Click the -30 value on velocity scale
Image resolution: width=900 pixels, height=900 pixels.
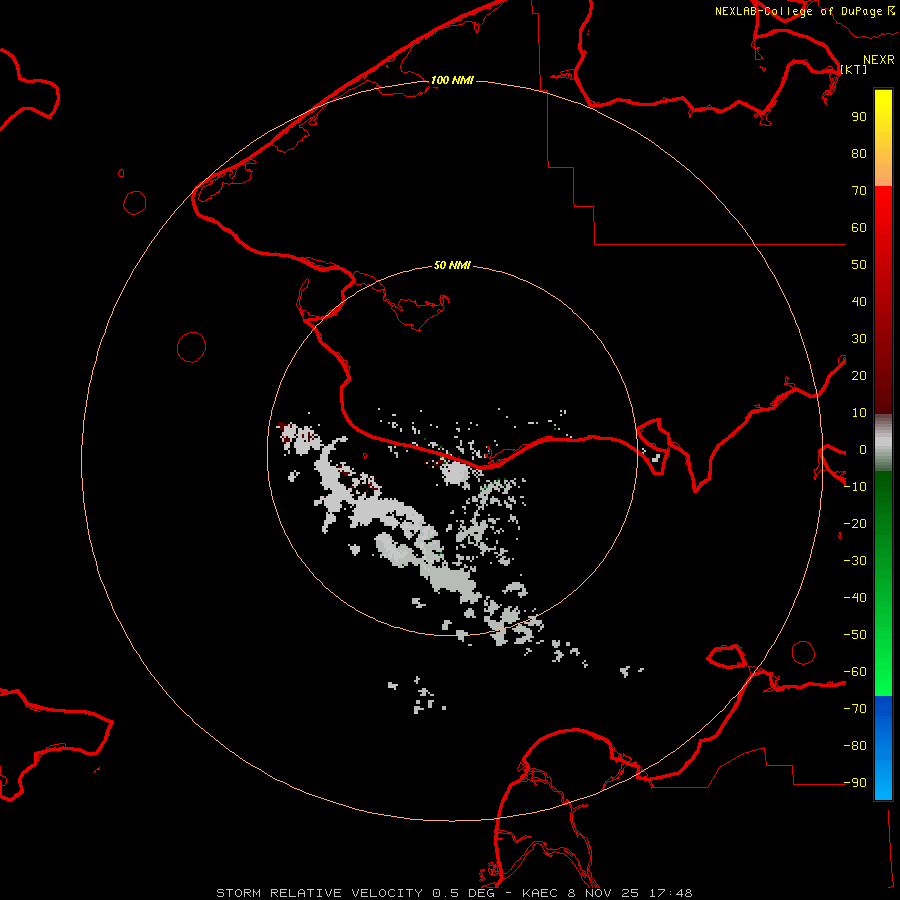[x=855, y=561]
